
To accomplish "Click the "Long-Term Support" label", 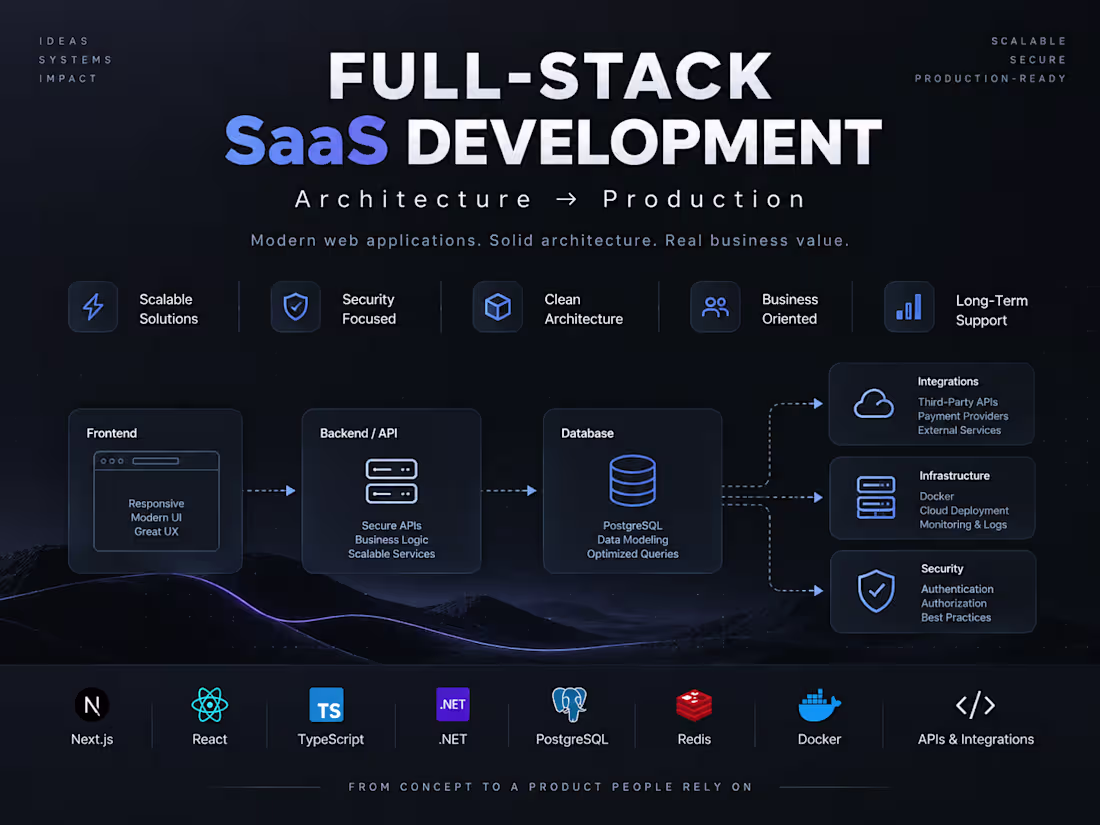I will tap(991, 310).
